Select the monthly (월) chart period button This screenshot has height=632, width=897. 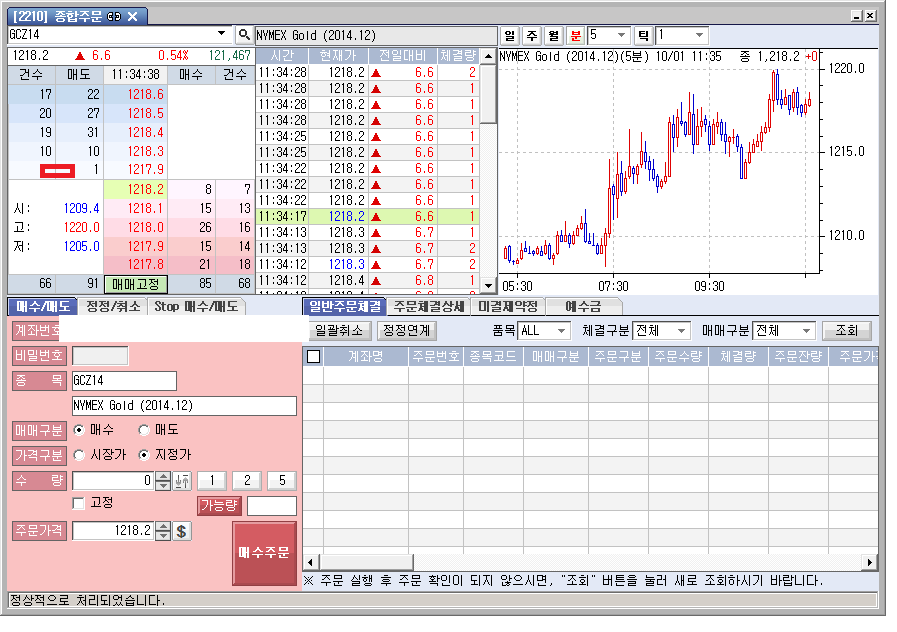[553, 35]
